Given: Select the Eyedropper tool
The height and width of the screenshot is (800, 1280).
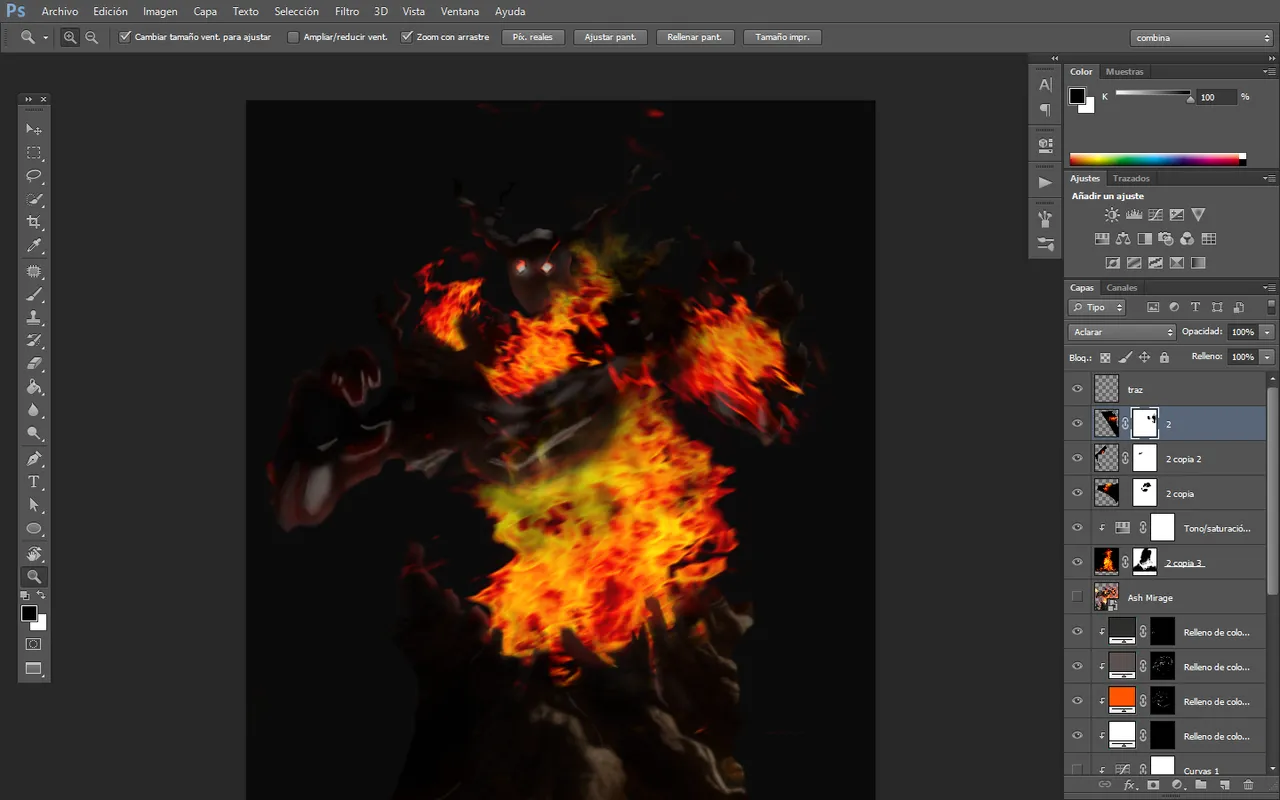Looking at the screenshot, I should [34, 245].
